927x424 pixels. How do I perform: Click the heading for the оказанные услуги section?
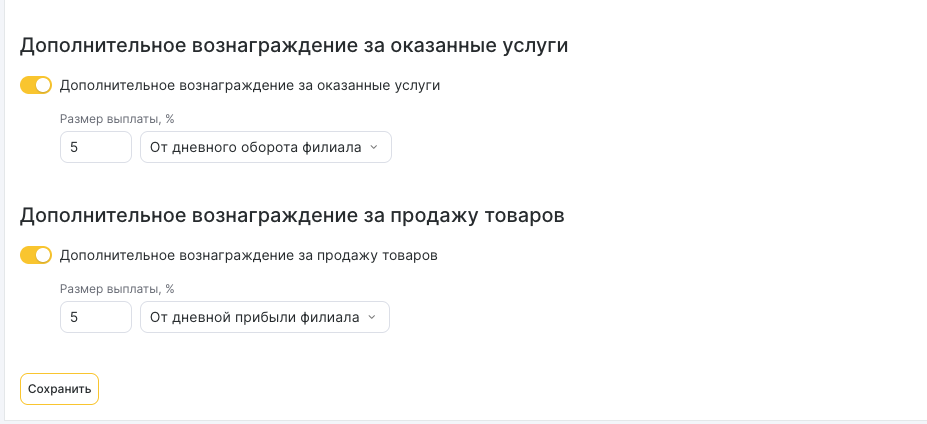point(294,46)
